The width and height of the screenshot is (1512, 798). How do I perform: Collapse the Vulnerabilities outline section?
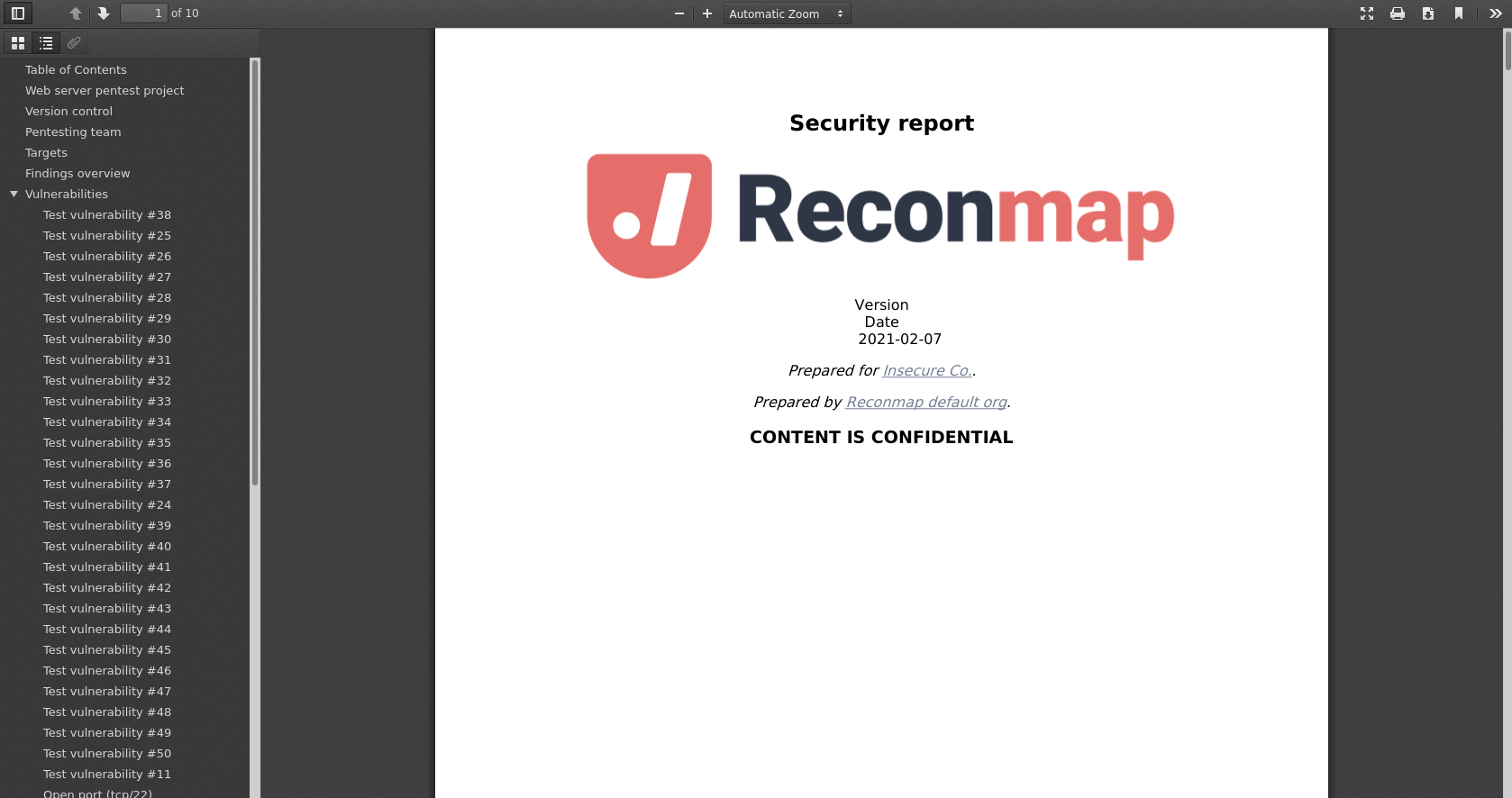[14, 194]
